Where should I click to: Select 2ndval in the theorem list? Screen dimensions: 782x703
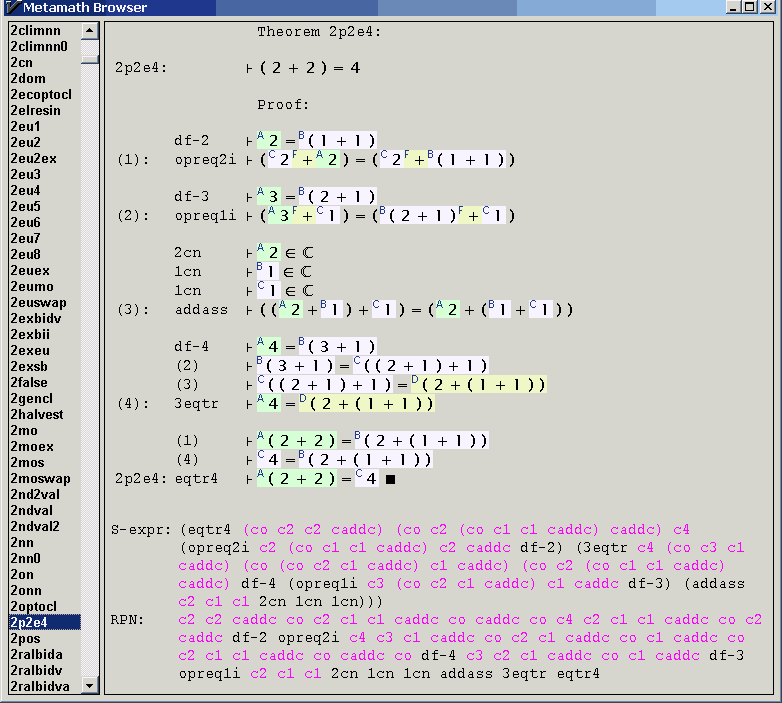point(31,510)
